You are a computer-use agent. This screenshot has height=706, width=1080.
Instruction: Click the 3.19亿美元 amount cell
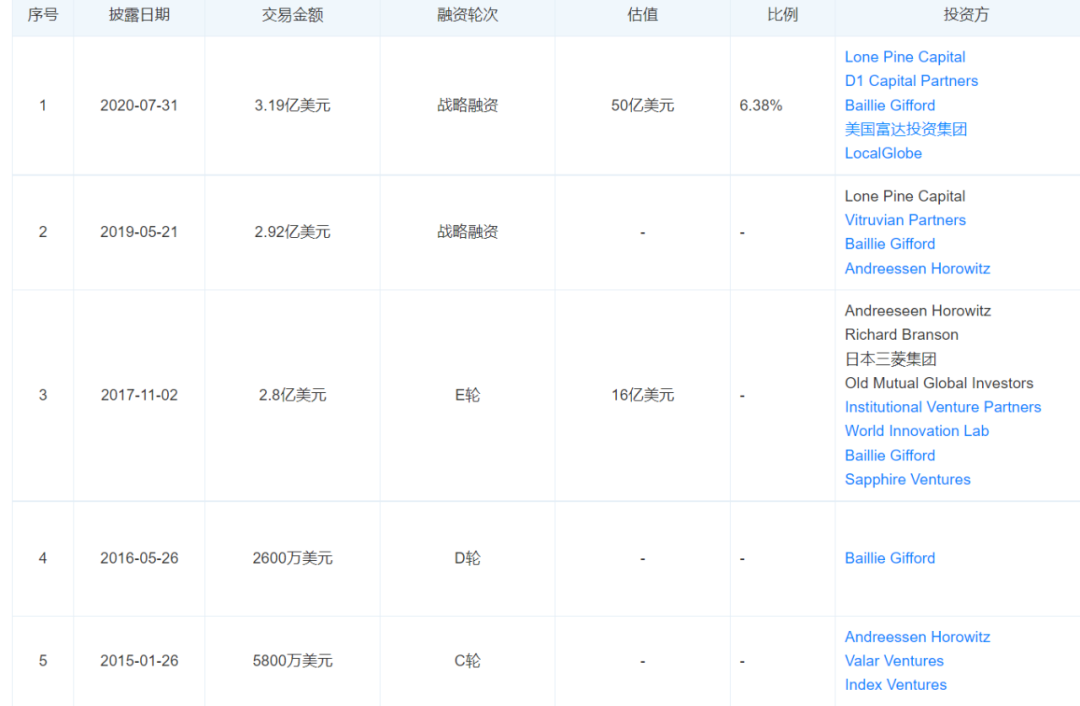(x=293, y=105)
